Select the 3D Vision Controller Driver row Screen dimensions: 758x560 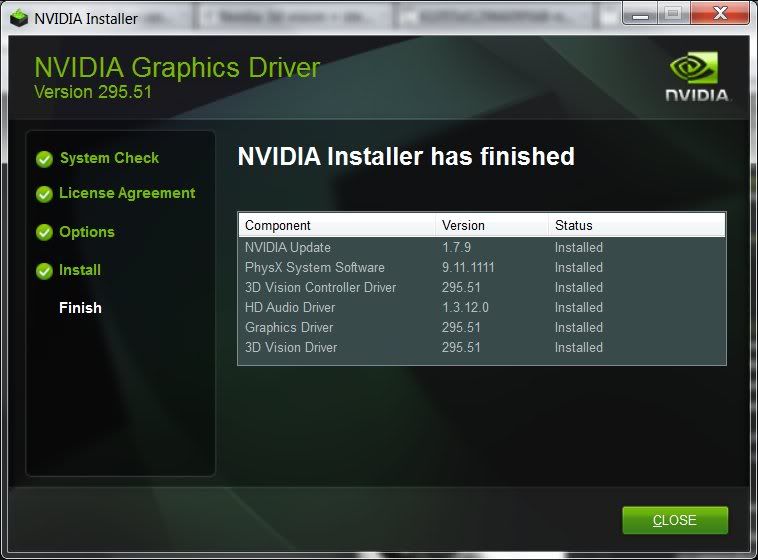point(482,287)
